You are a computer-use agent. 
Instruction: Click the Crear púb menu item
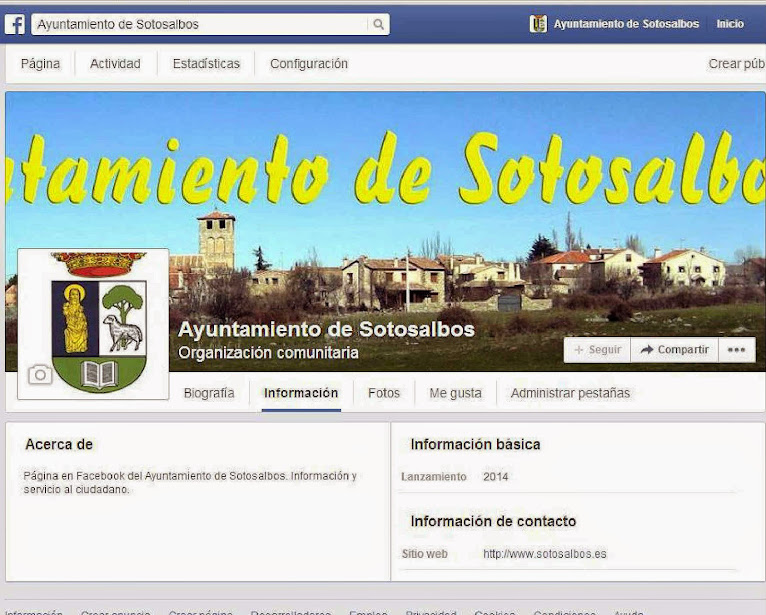tap(737, 64)
